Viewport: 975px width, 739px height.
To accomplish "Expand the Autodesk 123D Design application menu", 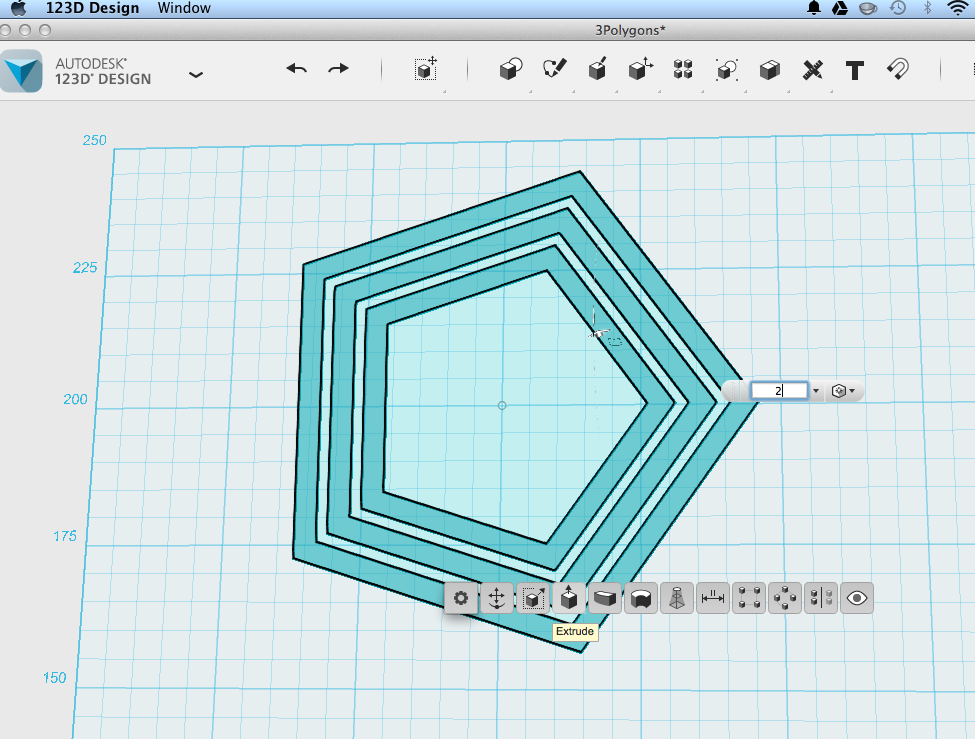I will pos(196,75).
